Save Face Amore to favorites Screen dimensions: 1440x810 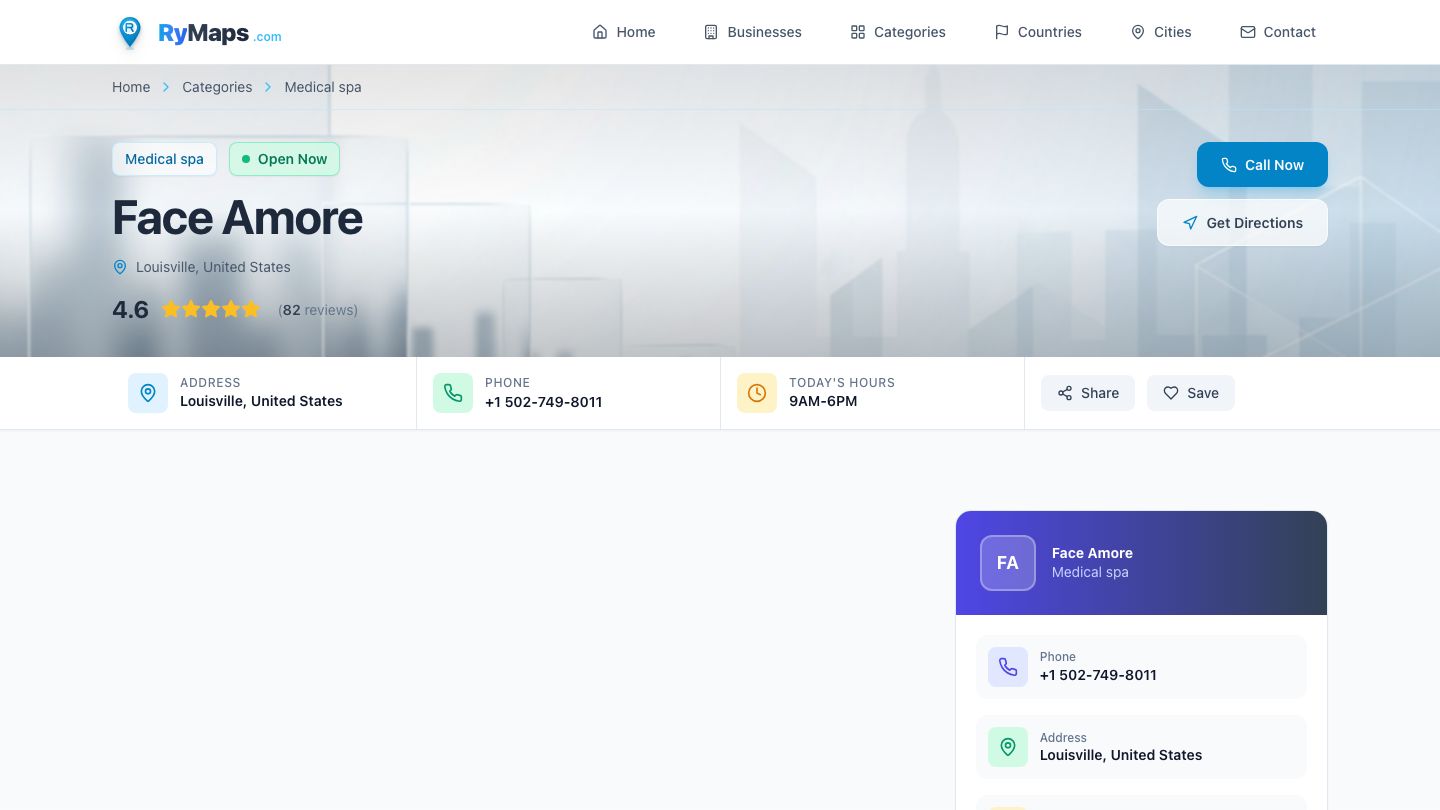point(1191,393)
